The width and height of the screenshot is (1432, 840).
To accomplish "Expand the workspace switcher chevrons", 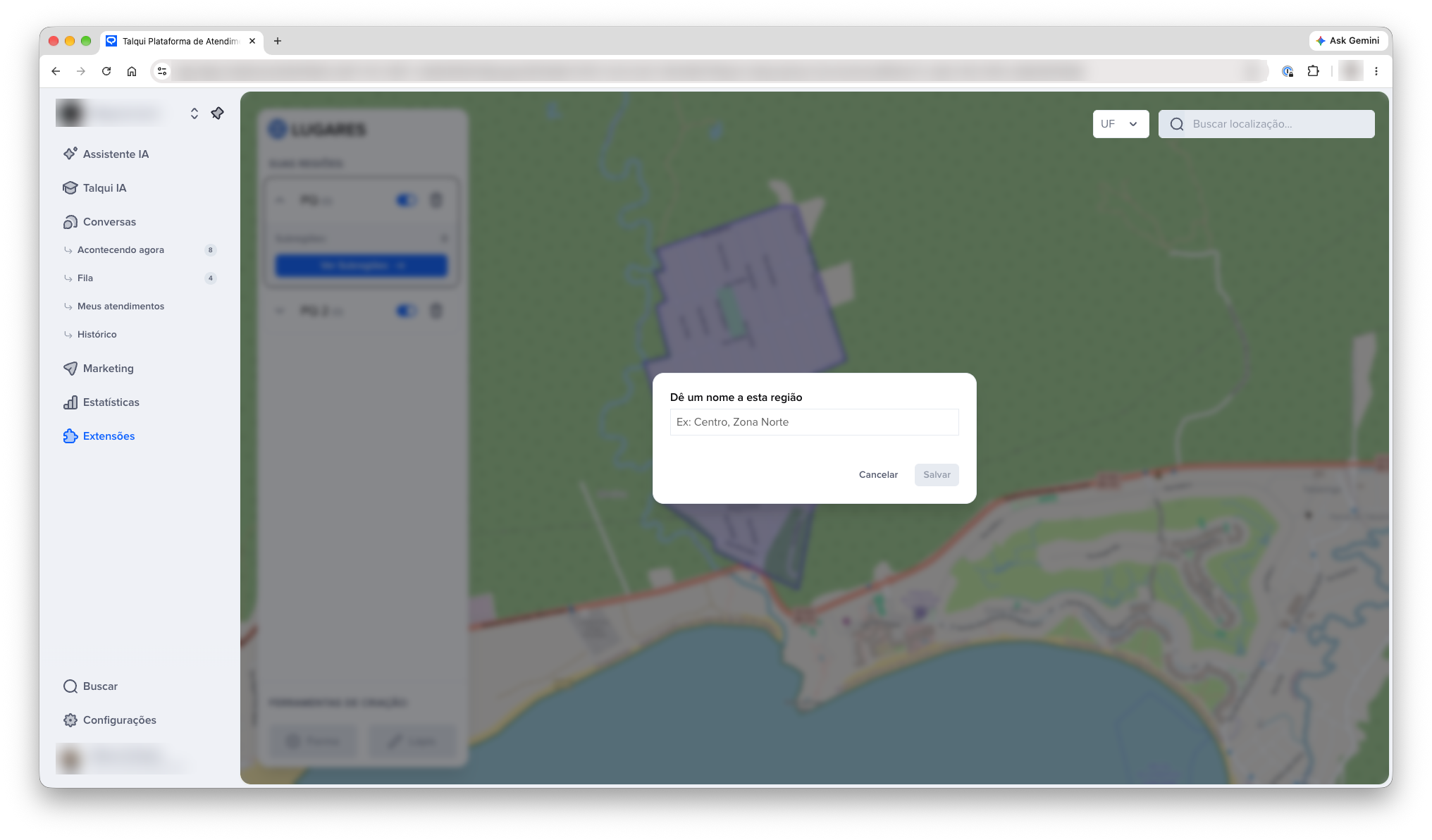I will click(195, 113).
